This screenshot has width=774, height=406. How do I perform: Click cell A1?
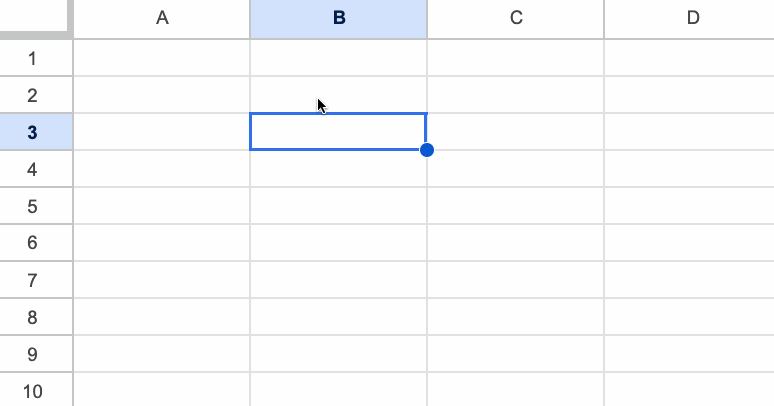[x=162, y=58]
